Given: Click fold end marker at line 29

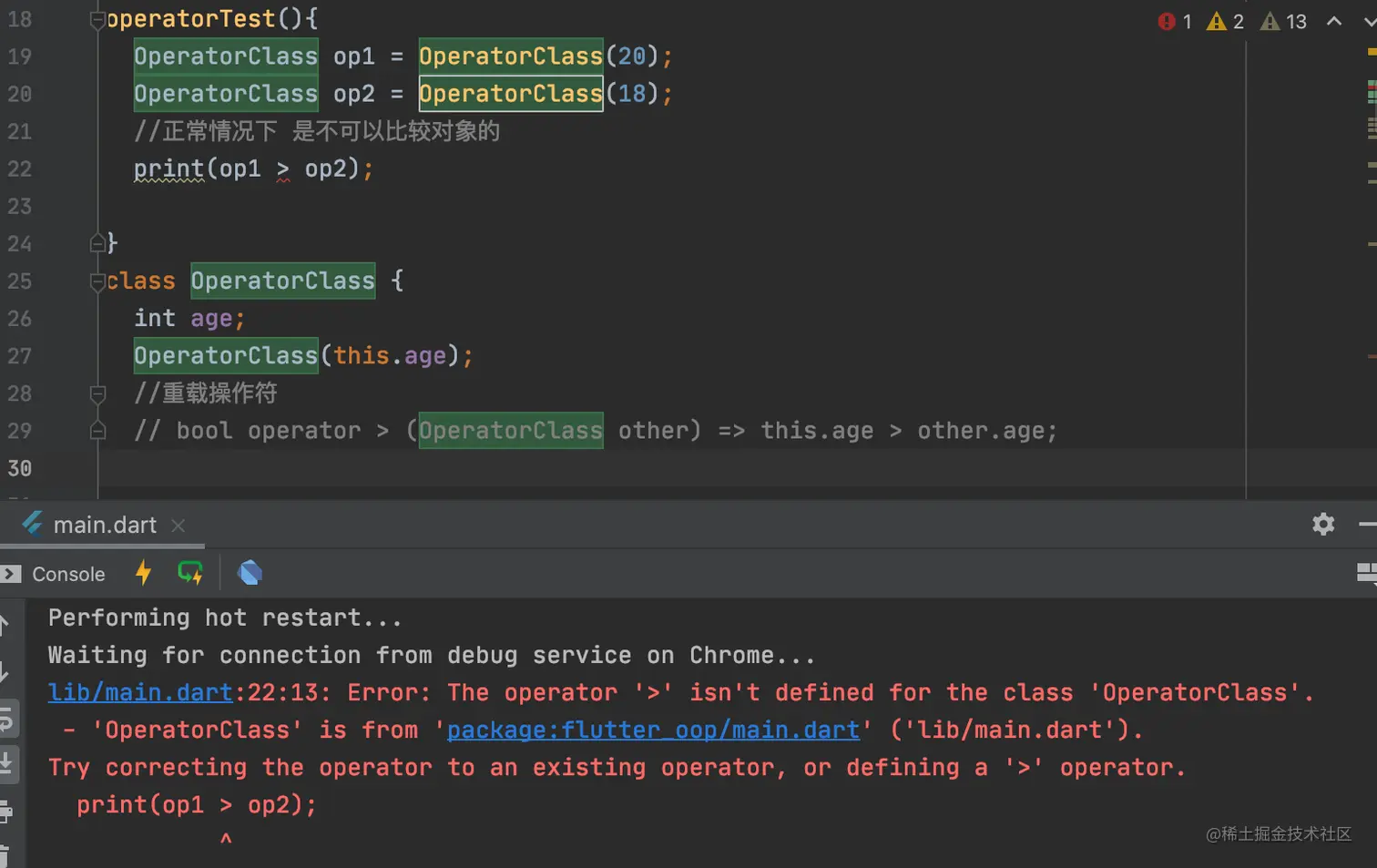Looking at the screenshot, I should (97, 431).
